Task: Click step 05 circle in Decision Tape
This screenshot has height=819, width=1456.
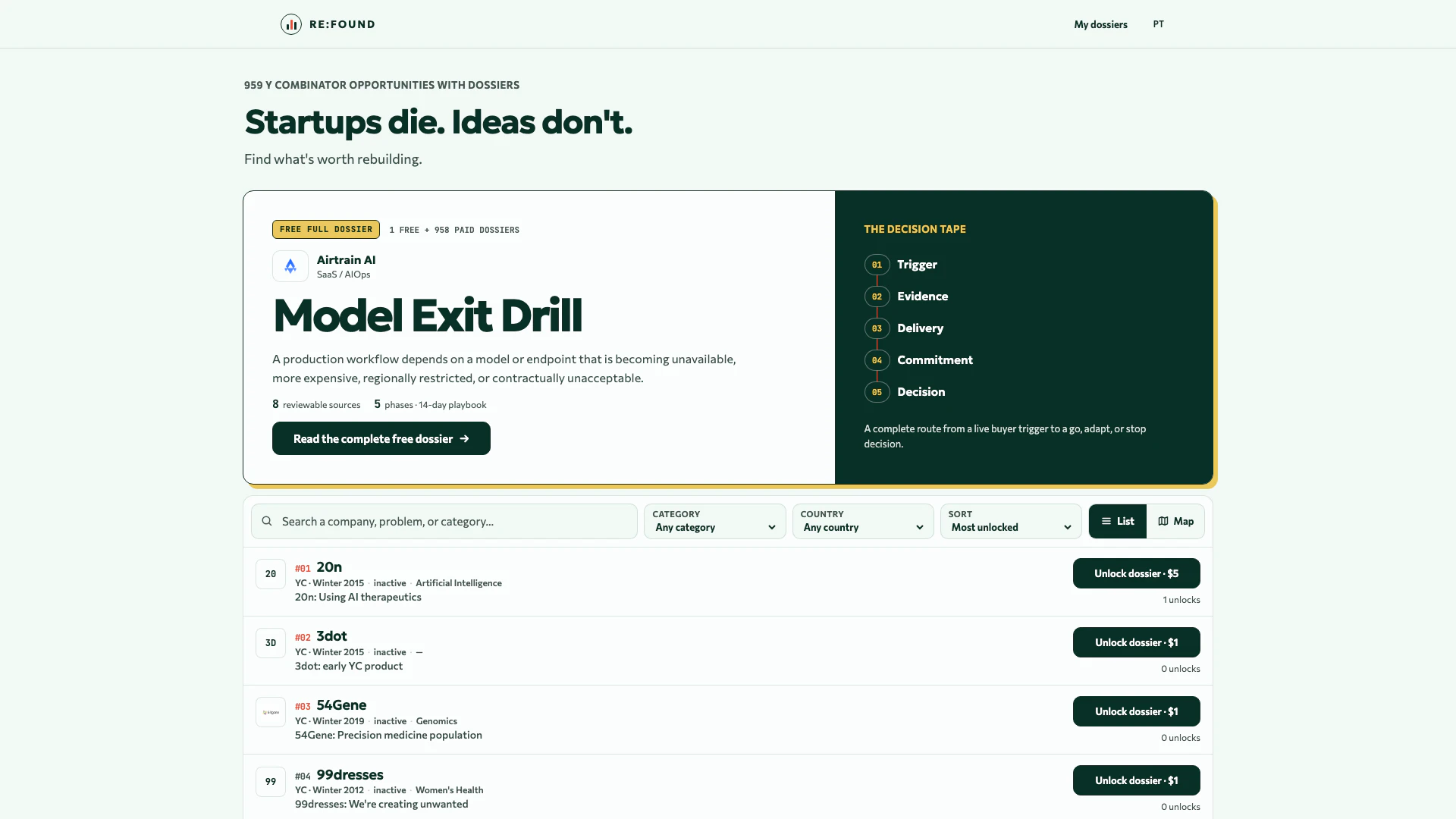Action: click(x=877, y=392)
